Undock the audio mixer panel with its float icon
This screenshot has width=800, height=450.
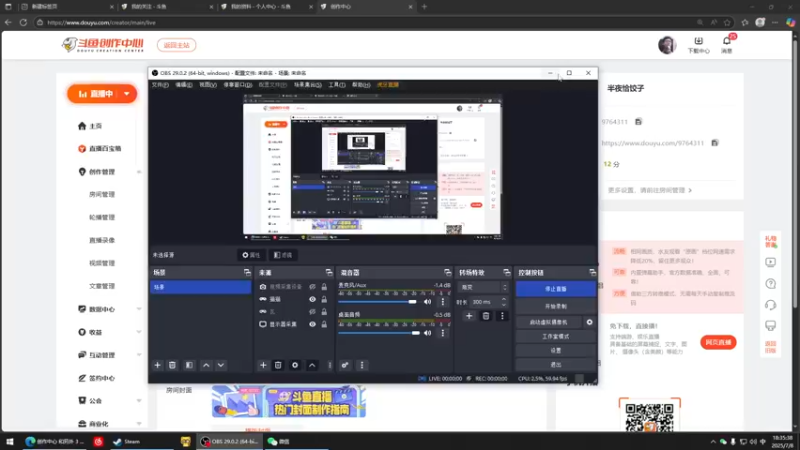point(447,272)
